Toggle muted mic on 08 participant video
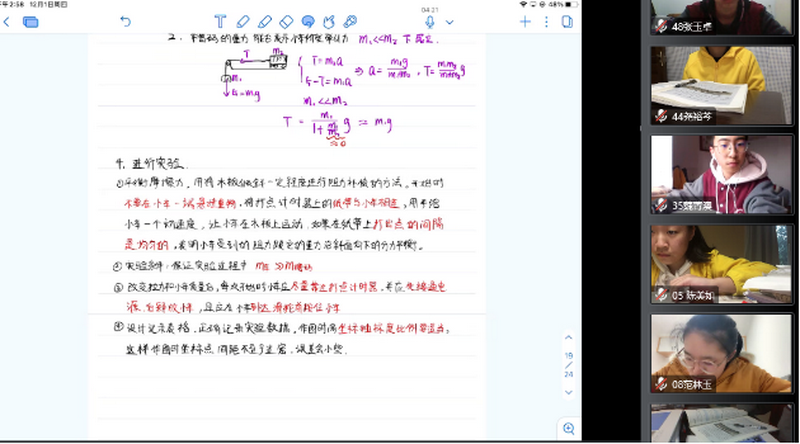The height and width of the screenshot is (444, 800). (661, 384)
